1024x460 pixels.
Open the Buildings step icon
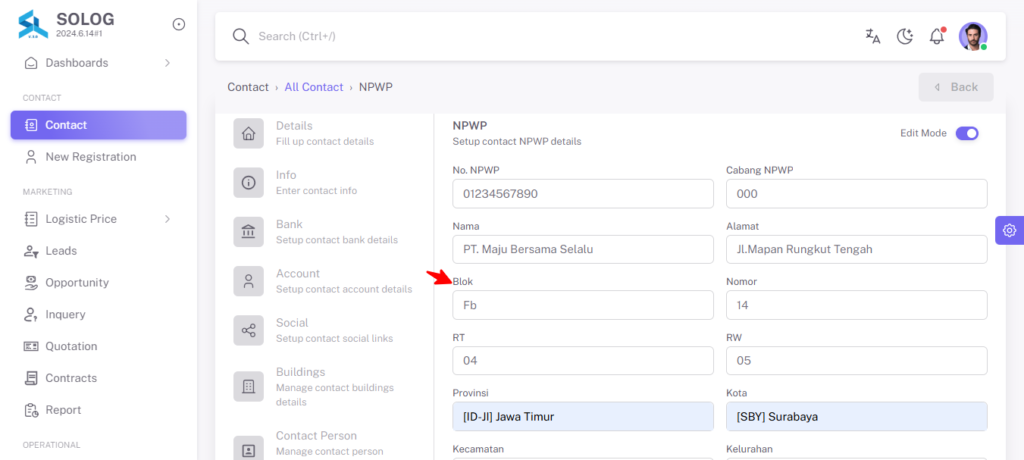pos(249,386)
